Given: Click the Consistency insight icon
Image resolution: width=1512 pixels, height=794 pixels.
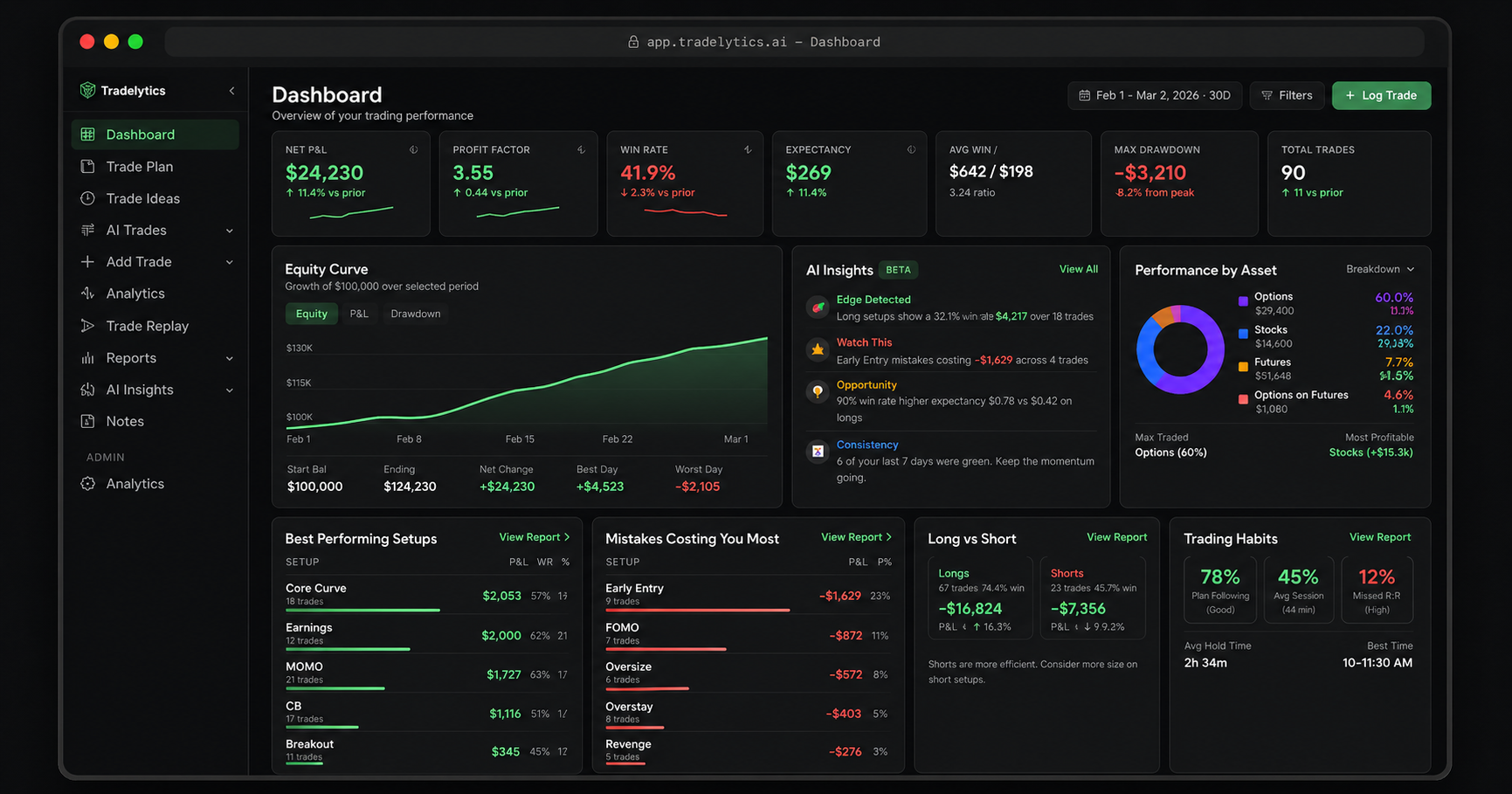Looking at the screenshot, I should coord(818,452).
